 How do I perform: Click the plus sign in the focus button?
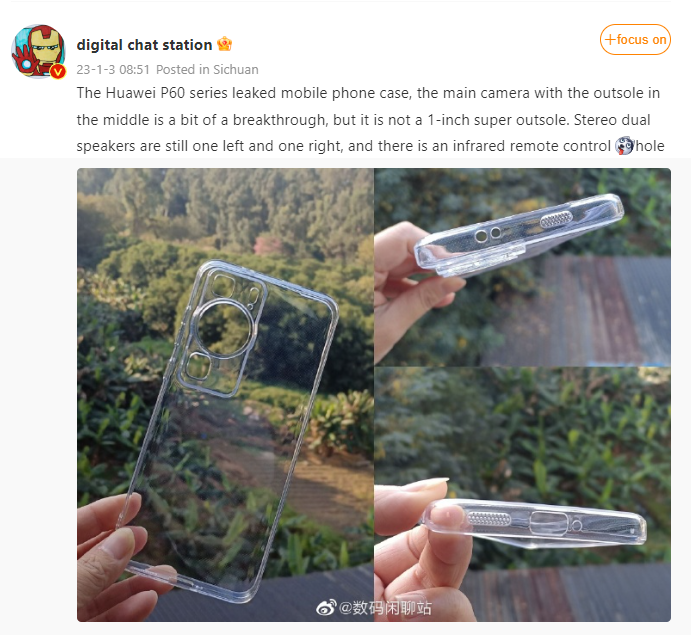point(609,40)
